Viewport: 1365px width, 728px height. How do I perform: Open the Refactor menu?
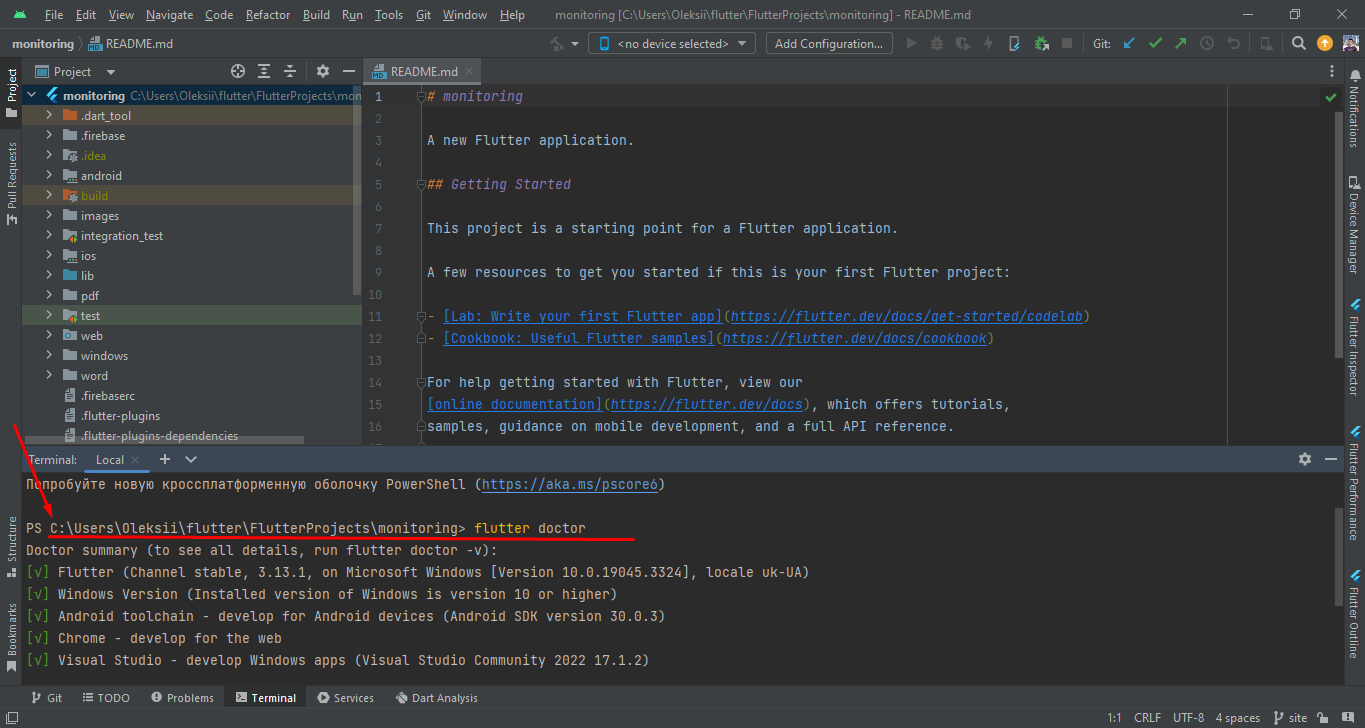(267, 14)
